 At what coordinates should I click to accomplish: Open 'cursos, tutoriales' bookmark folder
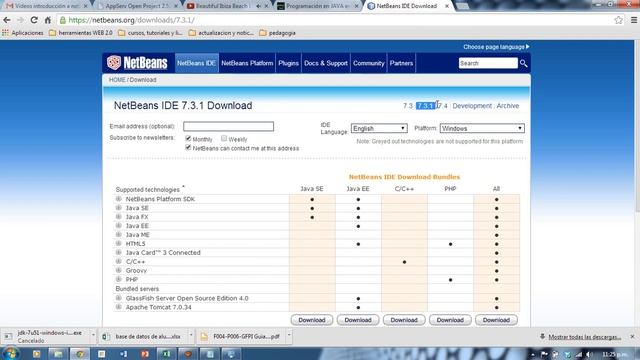(150, 33)
